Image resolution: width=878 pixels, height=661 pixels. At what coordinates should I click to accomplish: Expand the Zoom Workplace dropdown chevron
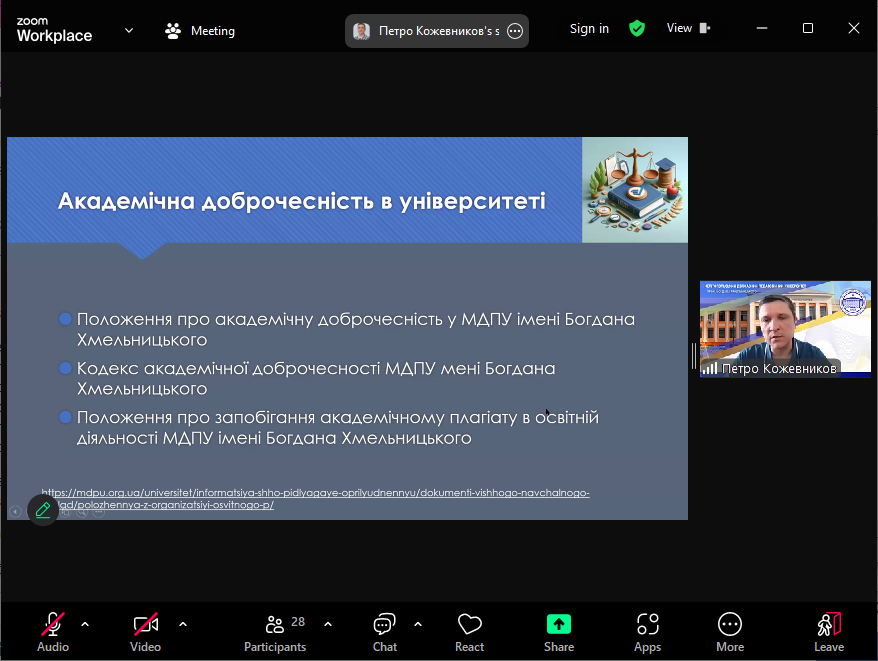pyautogui.click(x=129, y=30)
